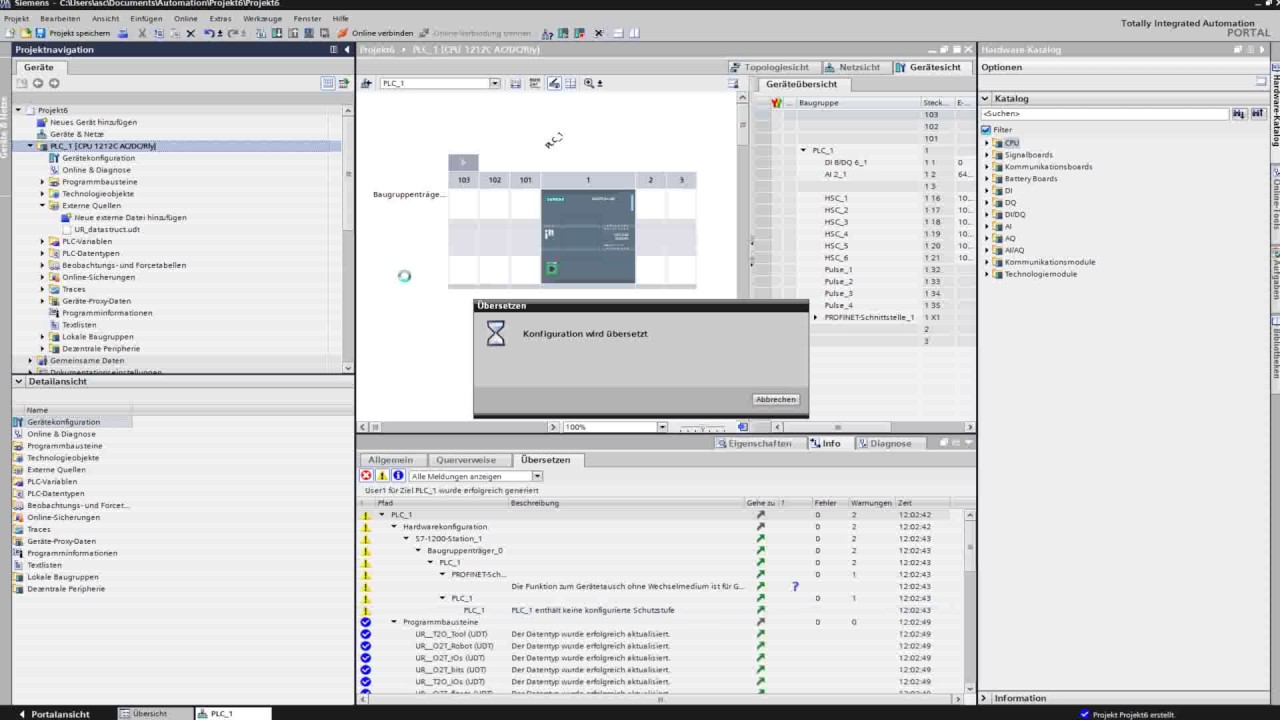
Task: Expand the Information section at bottom right
Action: pyautogui.click(x=984, y=698)
